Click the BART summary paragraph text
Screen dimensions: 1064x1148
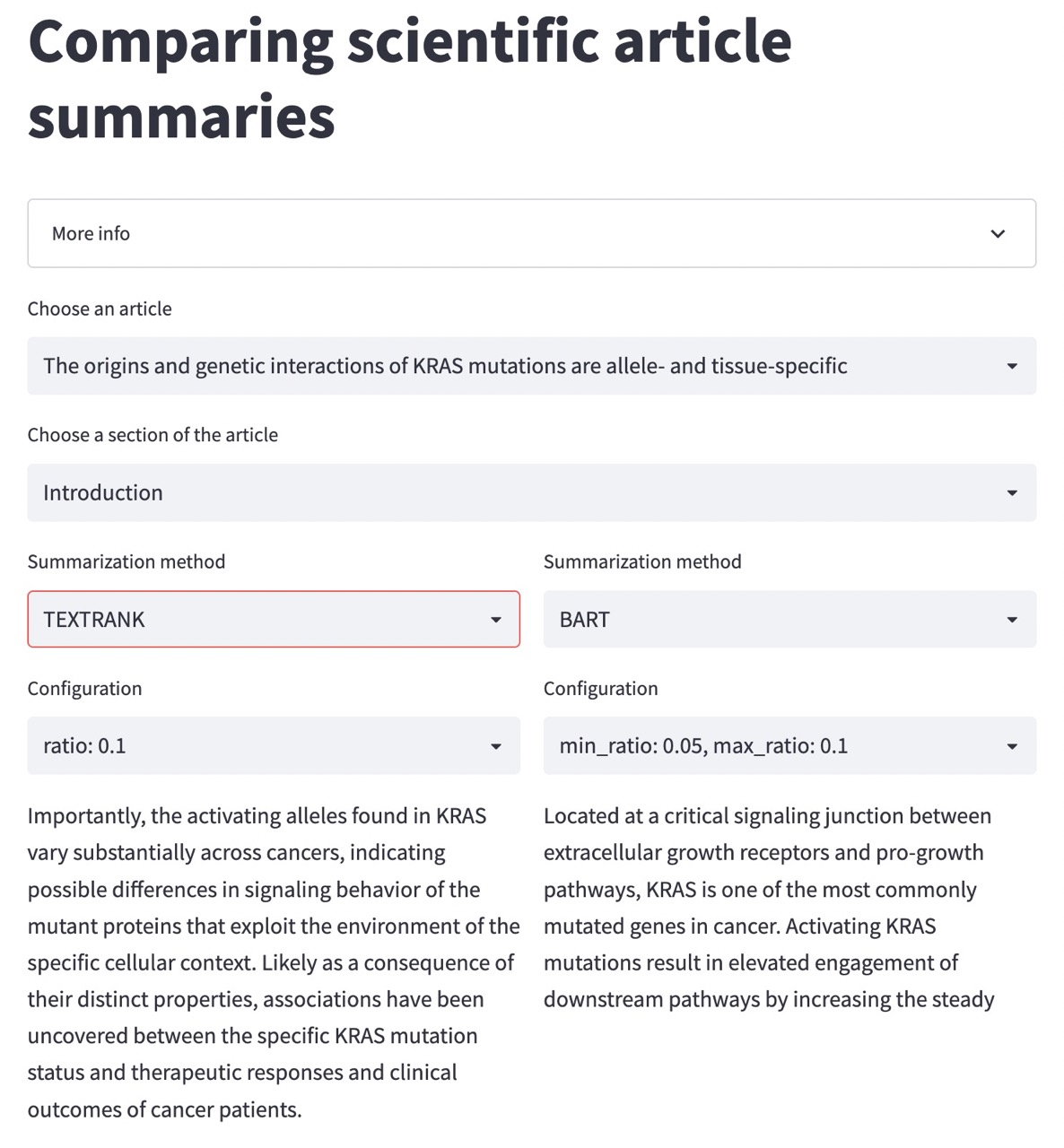pos(768,907)
